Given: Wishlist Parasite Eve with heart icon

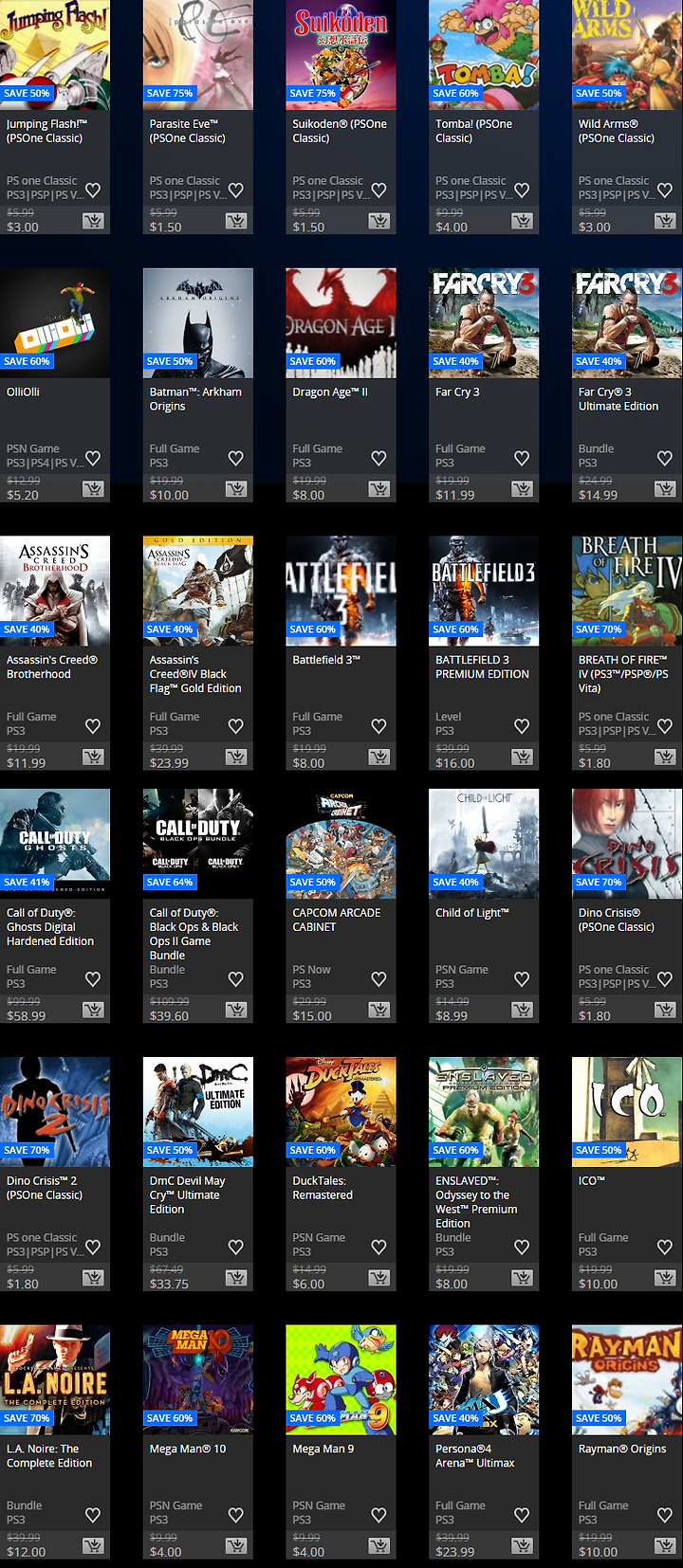Looking at the screenshot, I should (236, 190).
